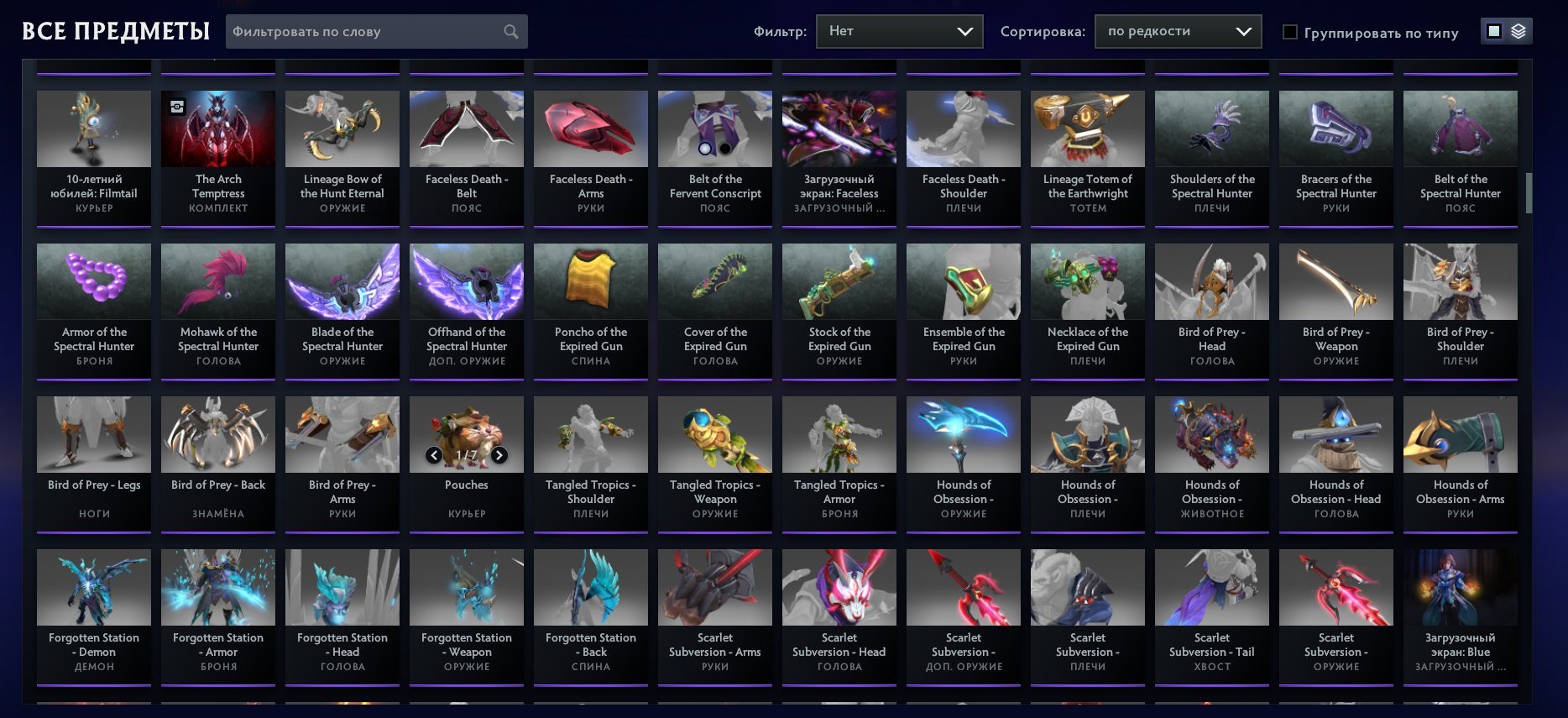Show next Pouches style arrow
The width and height of the screenshot is (1568, 718).
tap(499, 455)
